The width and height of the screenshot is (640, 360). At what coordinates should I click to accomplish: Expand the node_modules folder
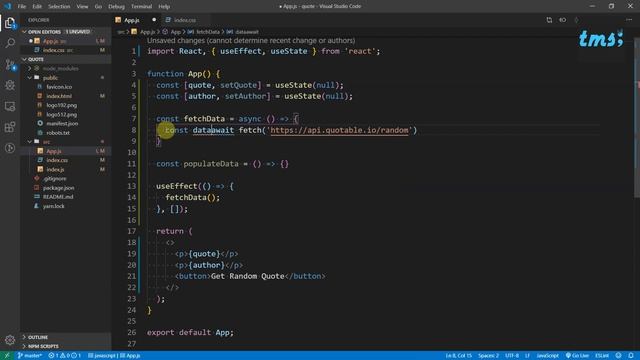(65, 68)
